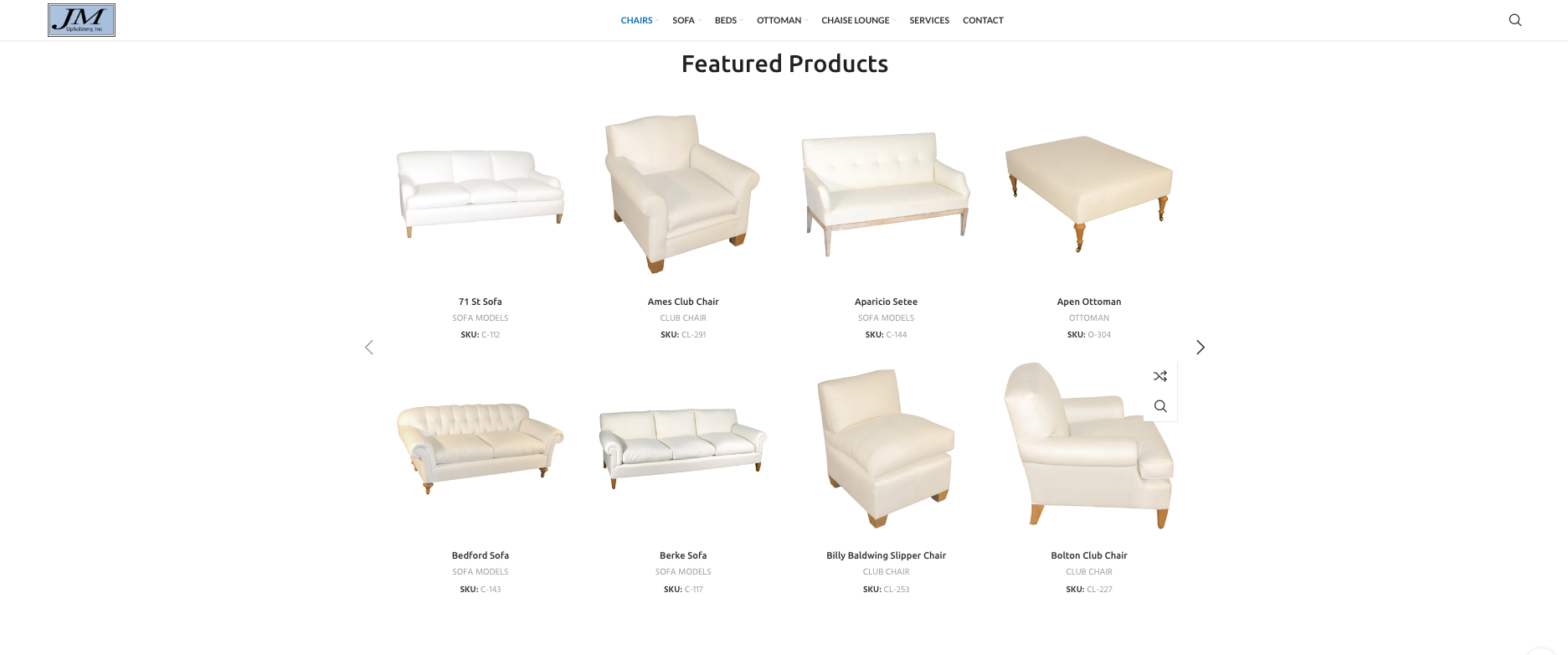Screen dimensions: 1568x655
Task: Expand the Sofa menu dropdown
Action: 686,20
